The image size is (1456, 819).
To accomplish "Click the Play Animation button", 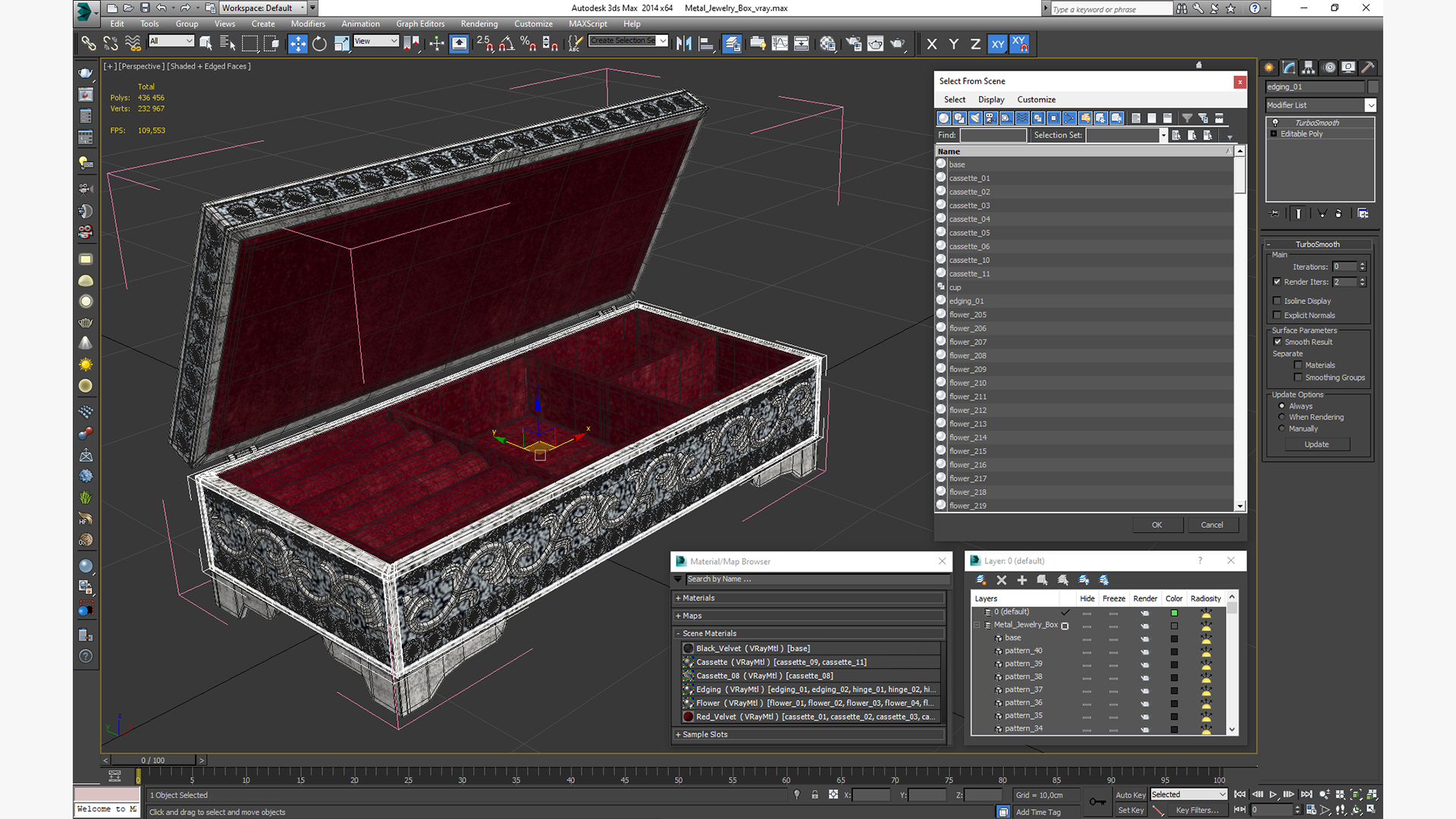I will 1273,795.
